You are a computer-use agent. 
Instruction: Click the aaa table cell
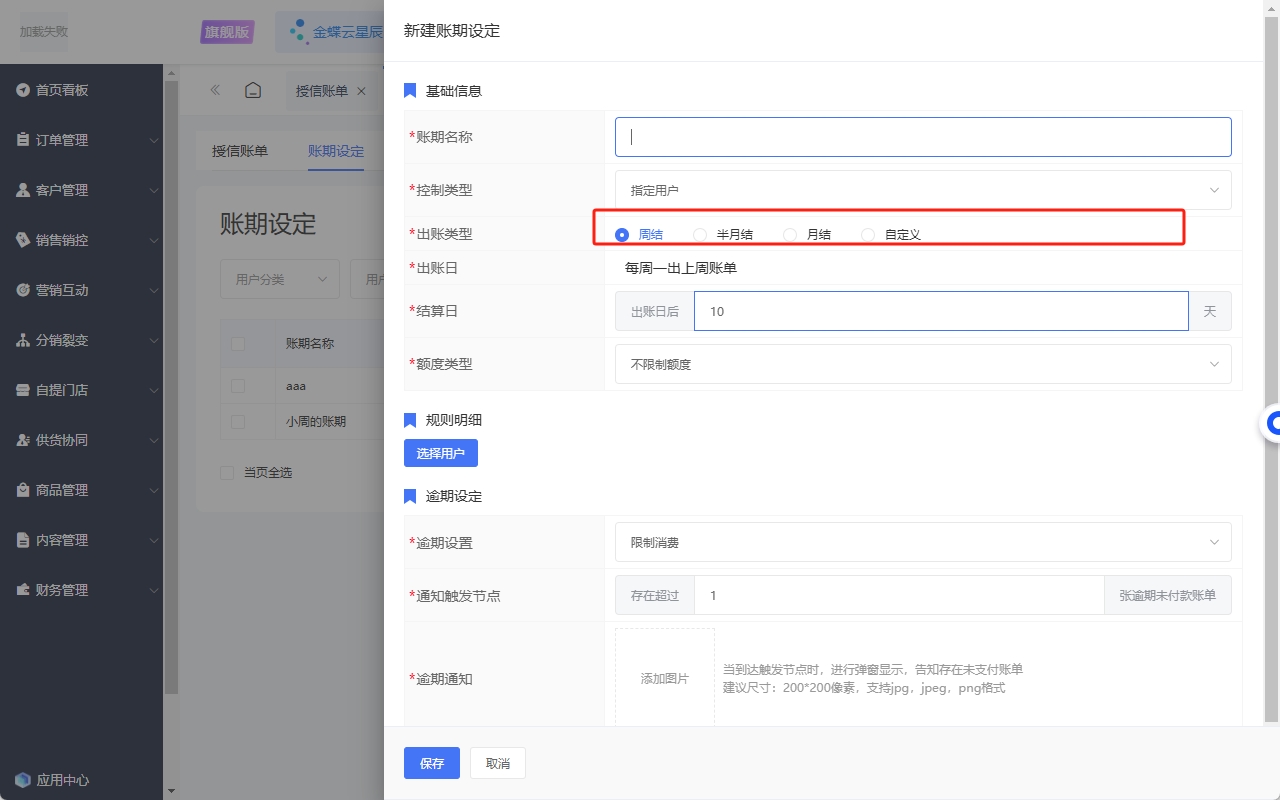[296, 385]
